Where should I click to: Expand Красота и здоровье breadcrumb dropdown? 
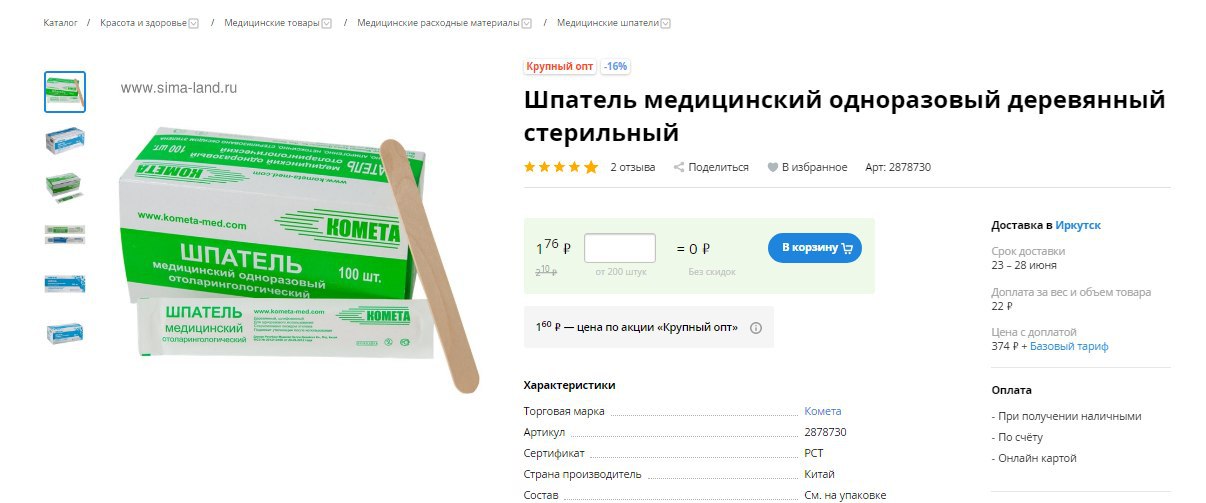tap(194, 23)
